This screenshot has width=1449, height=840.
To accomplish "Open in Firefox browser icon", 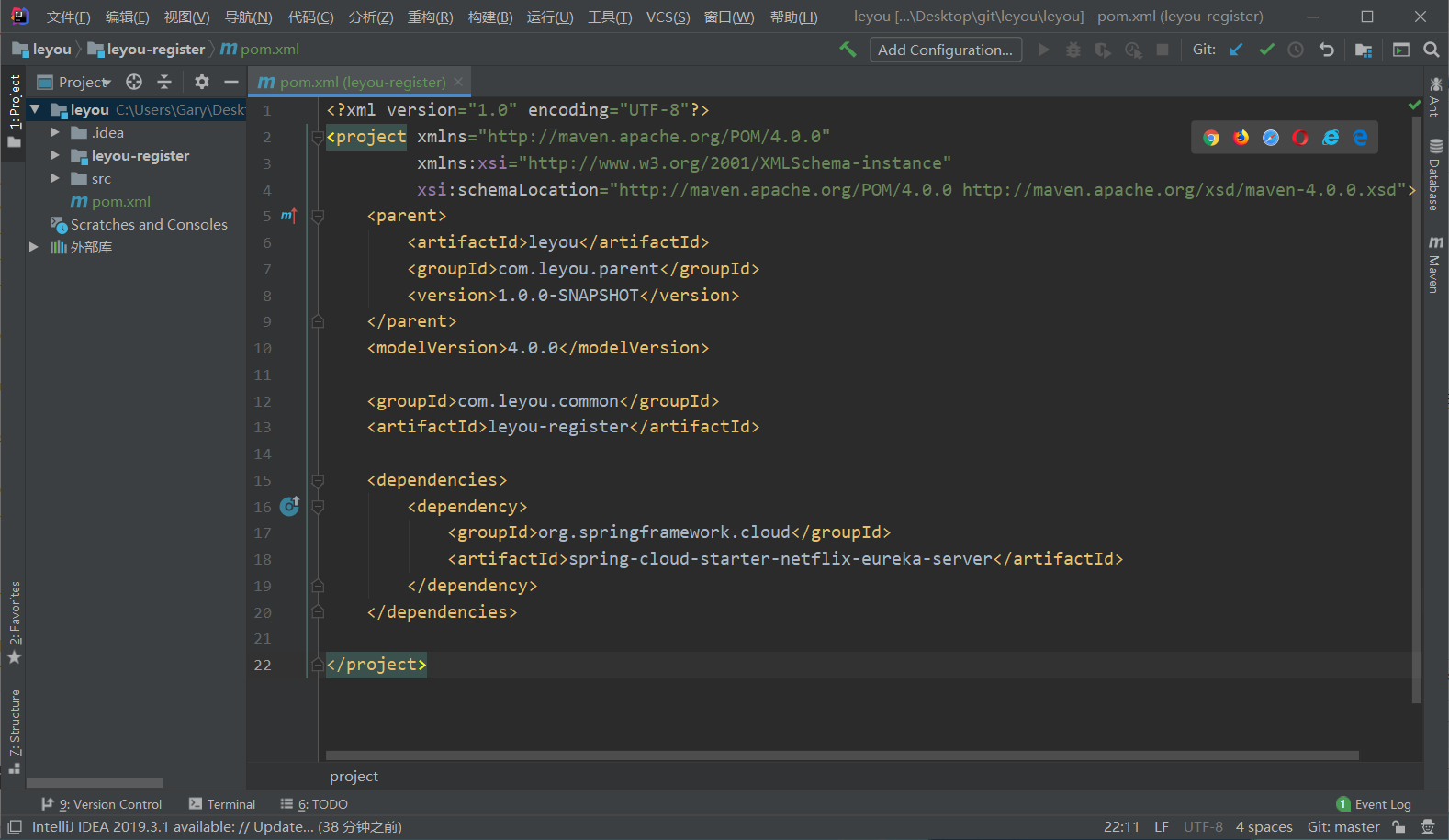I will [x=1241, y=138].
